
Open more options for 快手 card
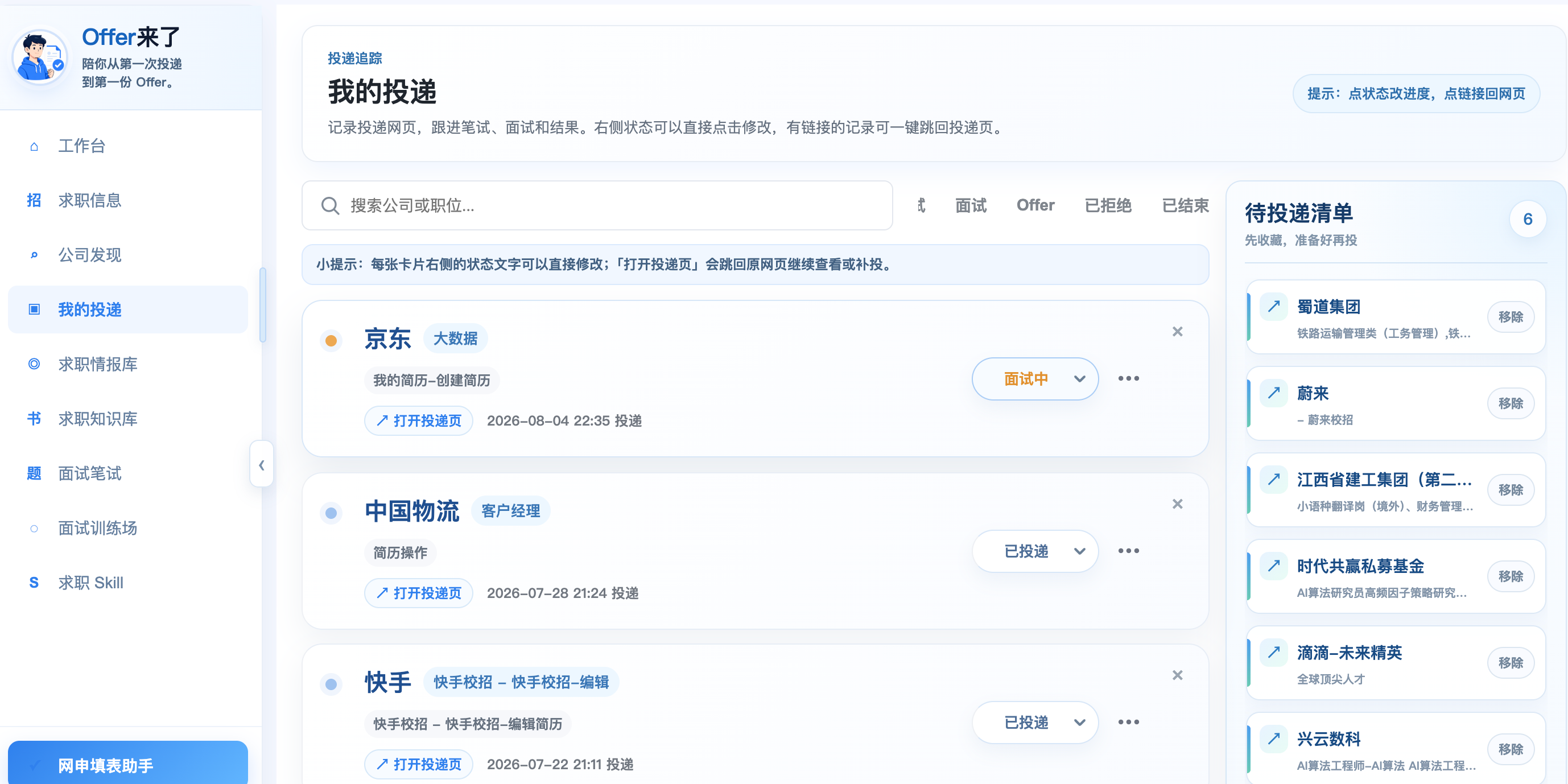click(x=1129, y=722)
